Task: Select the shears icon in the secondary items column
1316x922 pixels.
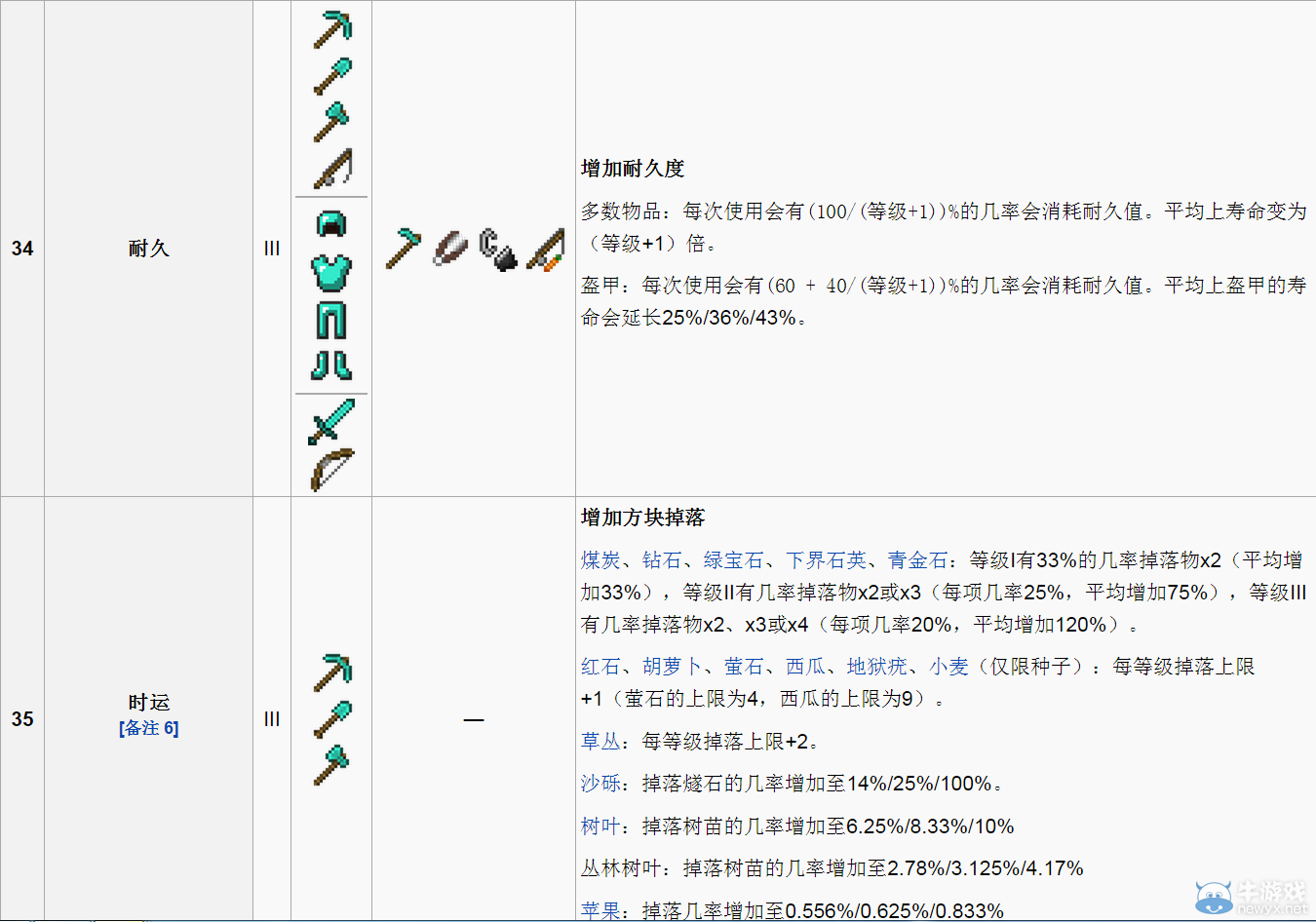Action: 449,249
